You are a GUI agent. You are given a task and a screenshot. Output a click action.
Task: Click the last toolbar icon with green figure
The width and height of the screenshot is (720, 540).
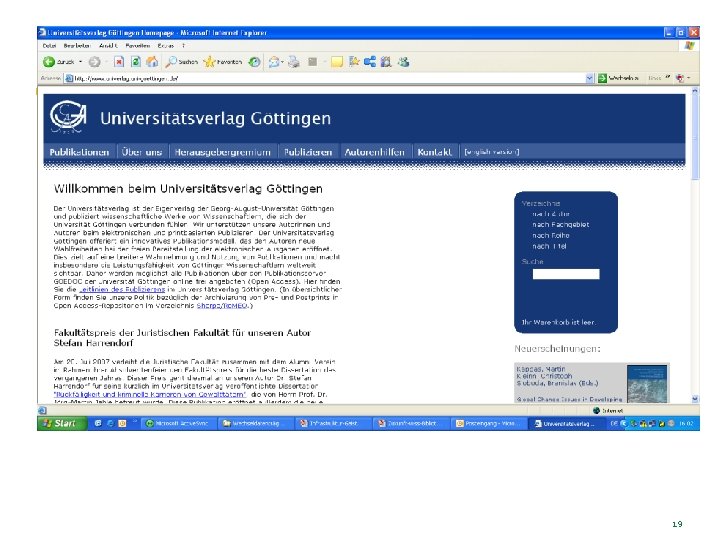point(404,62)
